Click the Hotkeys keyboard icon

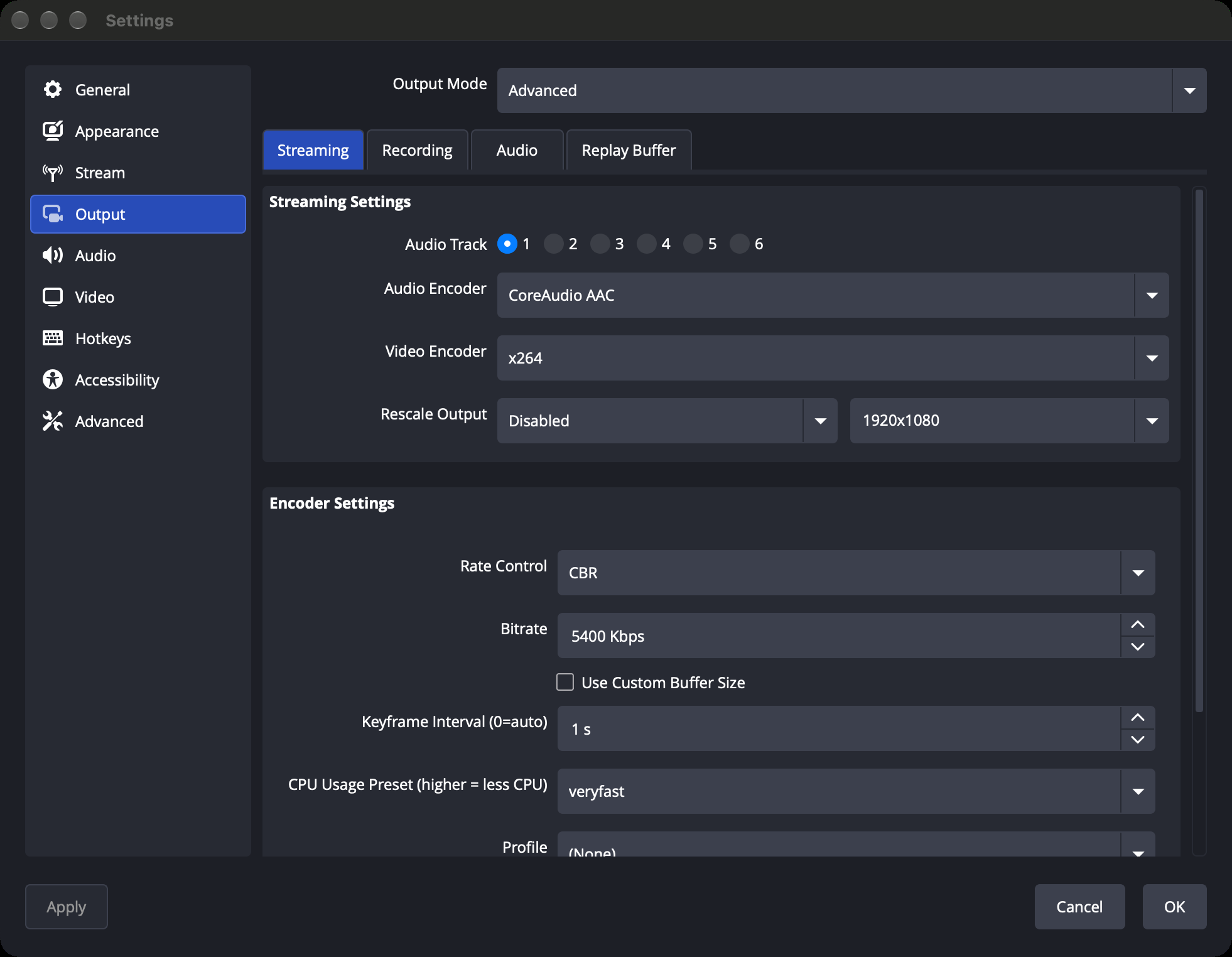pos(53,338)
